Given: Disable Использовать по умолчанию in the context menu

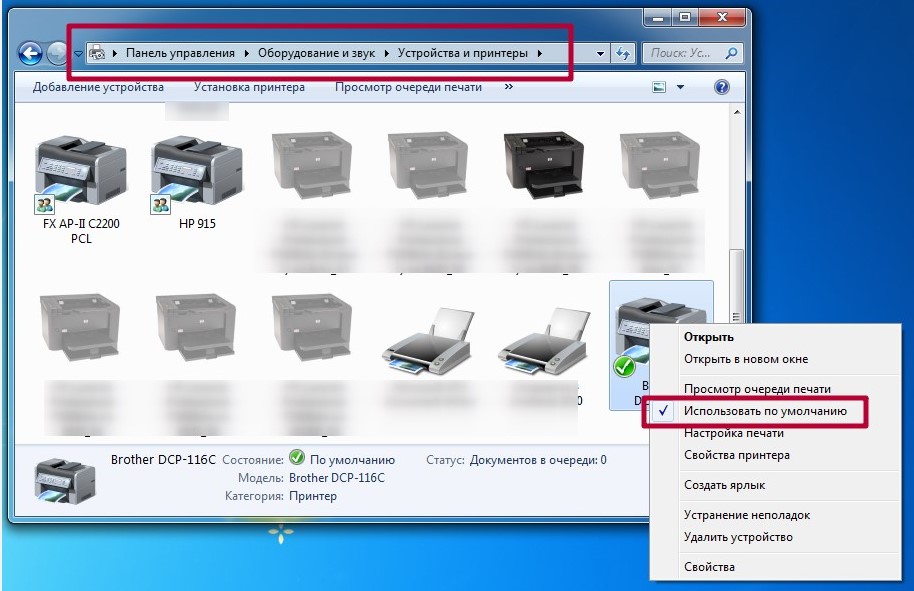Looking at the screenshot, I should 765,411.
